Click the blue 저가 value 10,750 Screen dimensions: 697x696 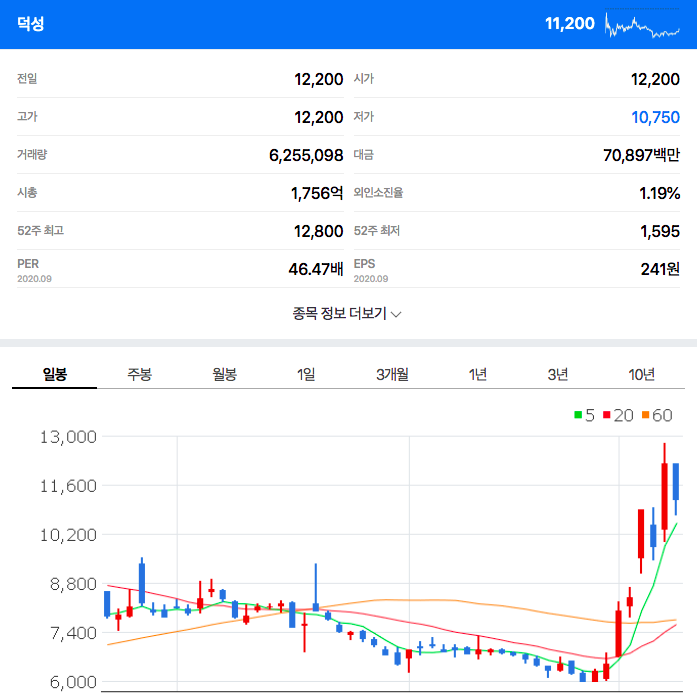tap(655, 117)
